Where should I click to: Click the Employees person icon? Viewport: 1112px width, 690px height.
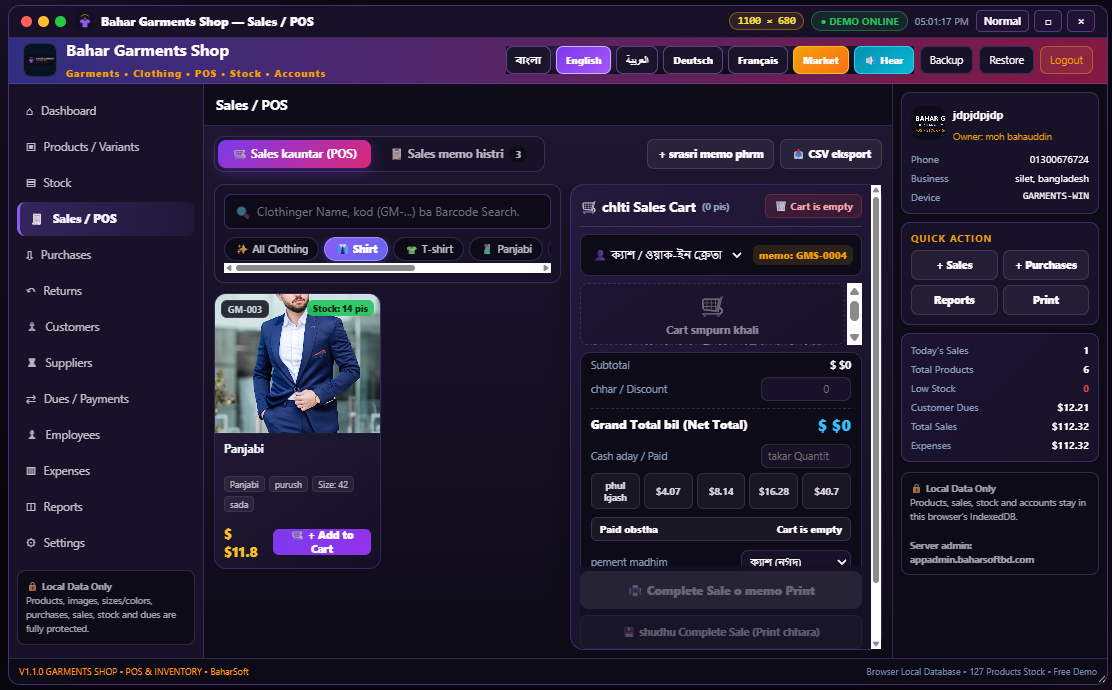[31, 435]
